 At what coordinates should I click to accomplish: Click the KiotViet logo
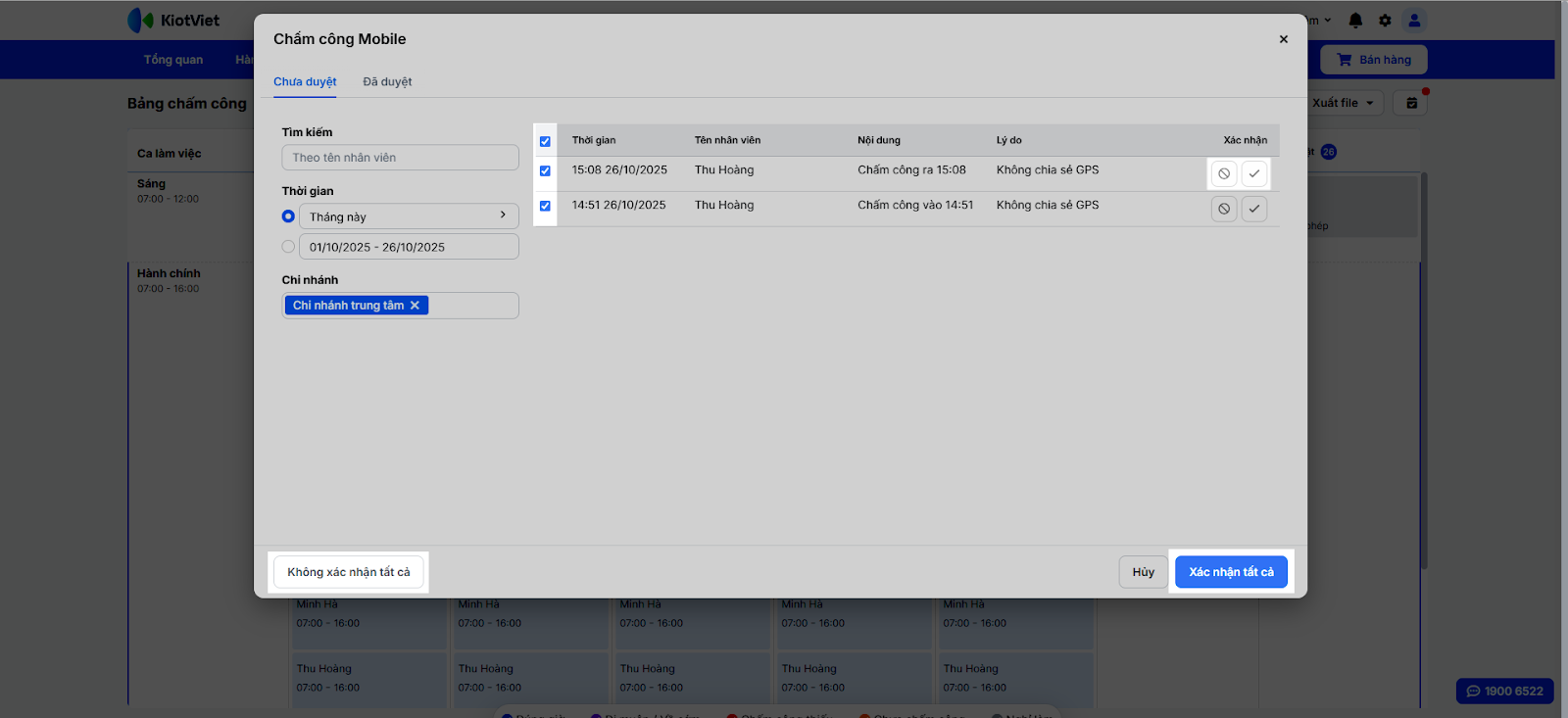pyautogui.click(x=173, y=20)
